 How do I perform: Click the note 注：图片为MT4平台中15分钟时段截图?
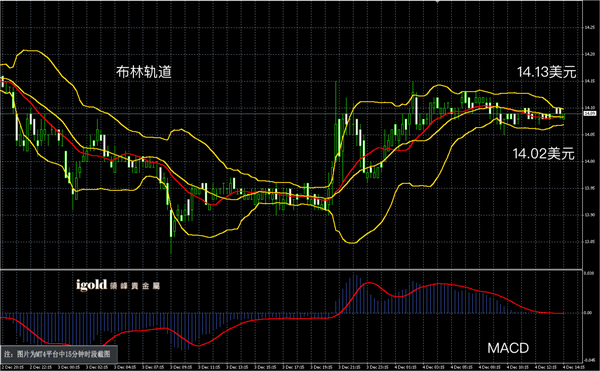57,354
